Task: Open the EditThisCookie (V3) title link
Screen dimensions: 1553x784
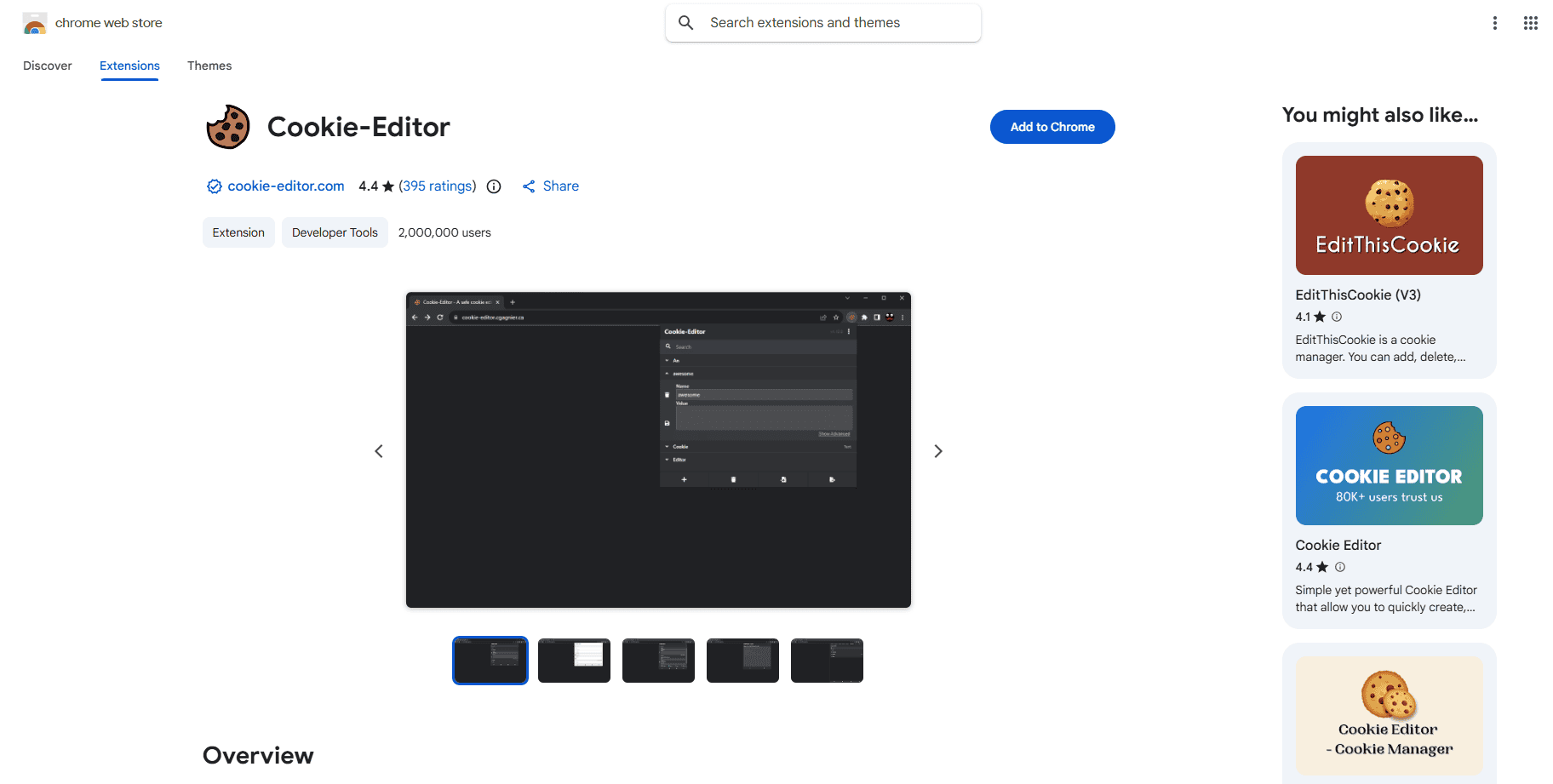Action: 1358,295
